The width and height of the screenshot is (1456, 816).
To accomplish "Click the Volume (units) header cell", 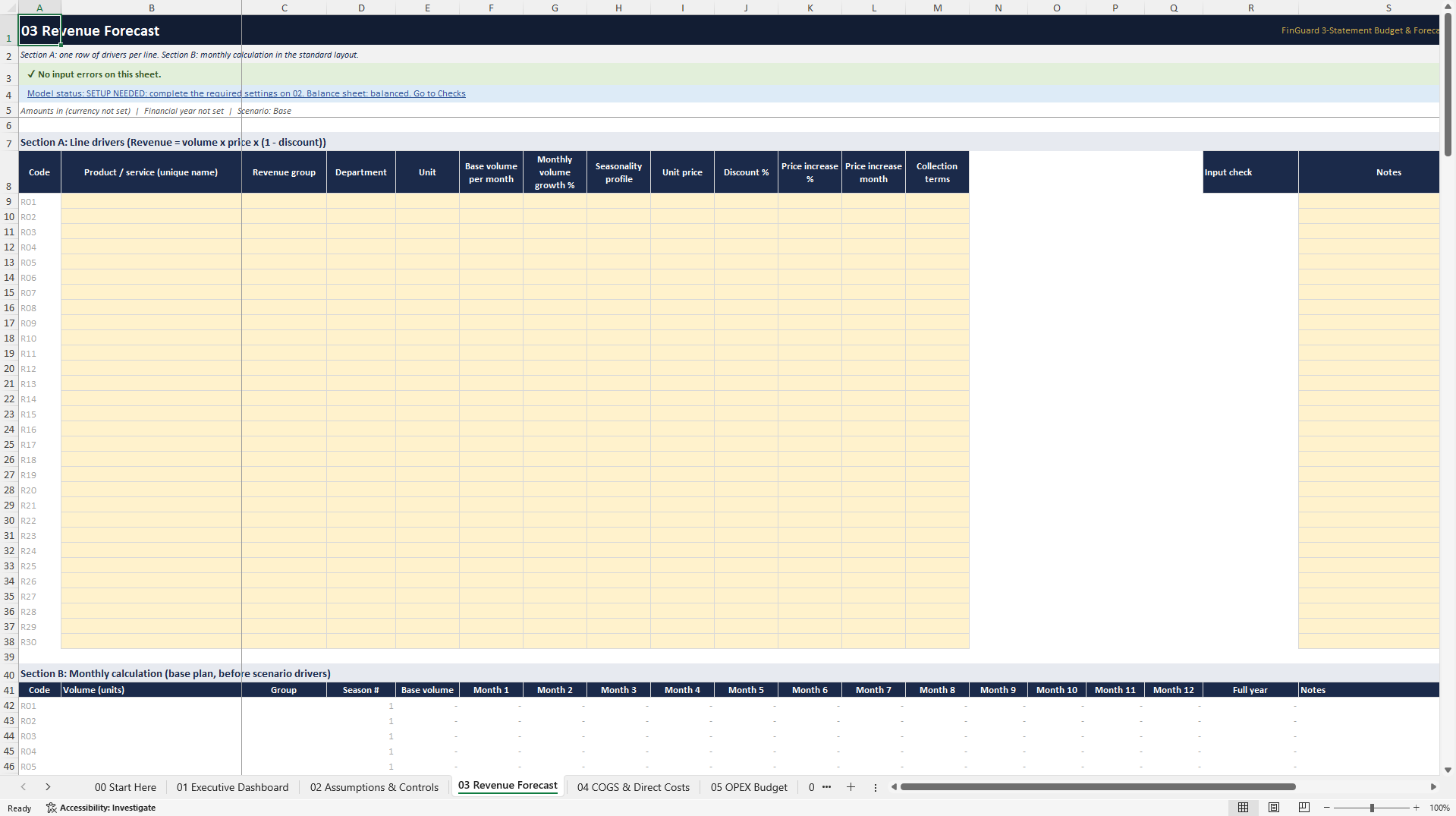I will [151, 690].
